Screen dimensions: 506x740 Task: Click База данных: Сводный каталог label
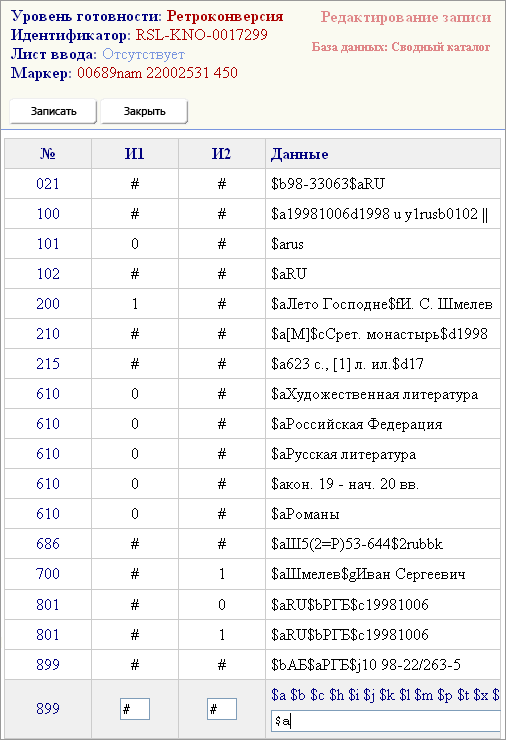click(x=401, y=47)
